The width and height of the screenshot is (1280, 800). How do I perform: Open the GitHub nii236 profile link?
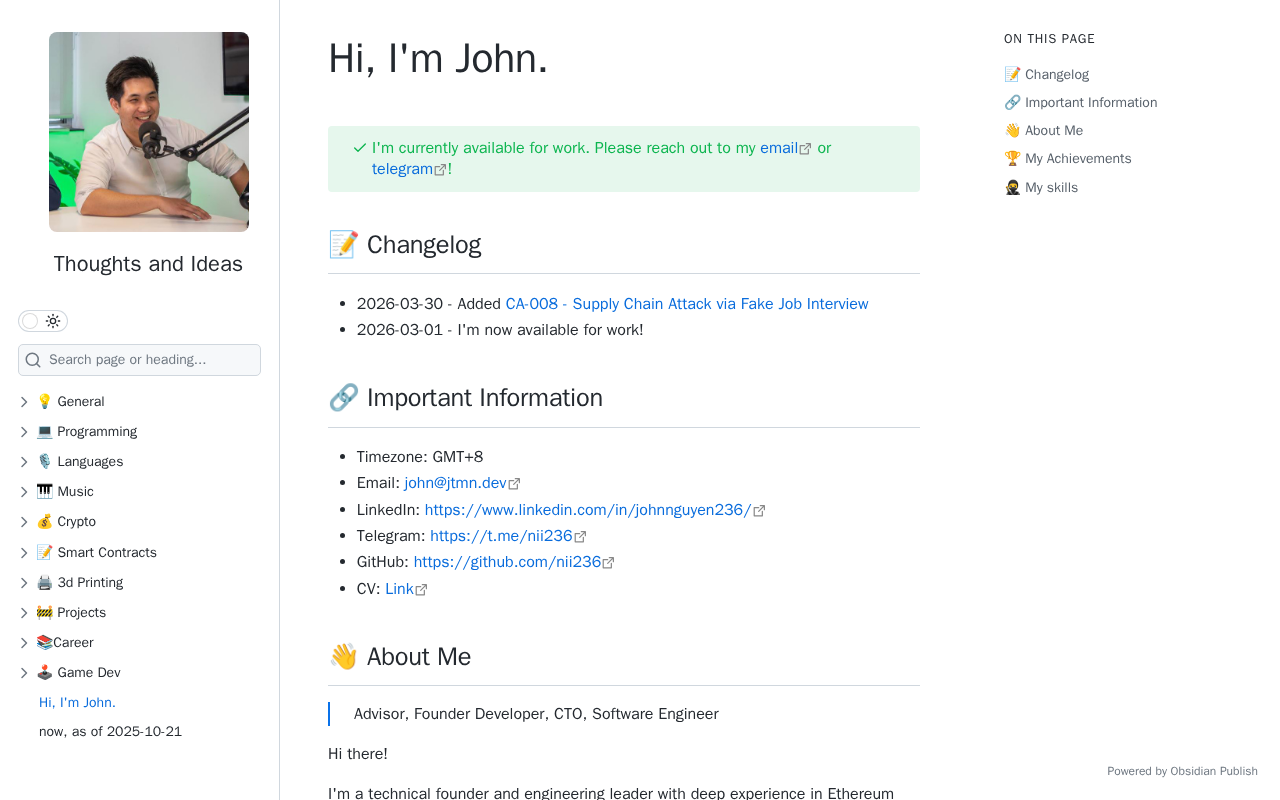tap(507, 562)
